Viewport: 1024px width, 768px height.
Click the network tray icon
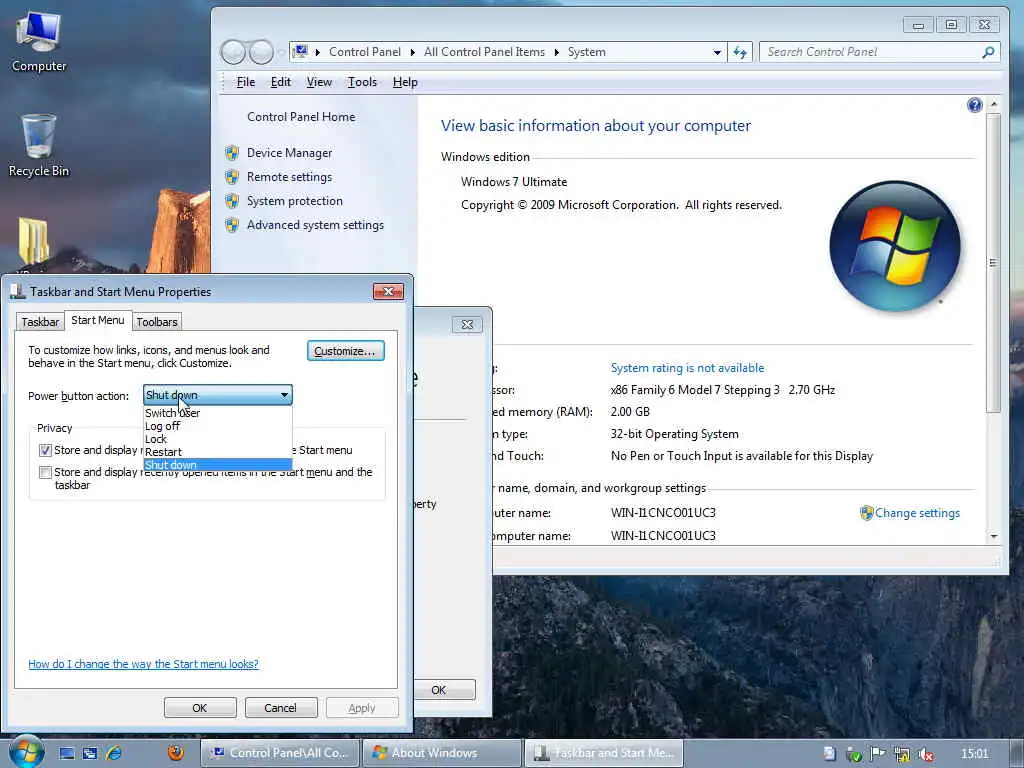[901, 754]
